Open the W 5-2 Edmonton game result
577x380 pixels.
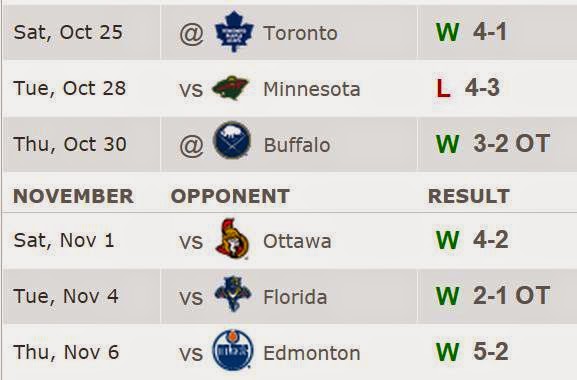pos(472,351)
